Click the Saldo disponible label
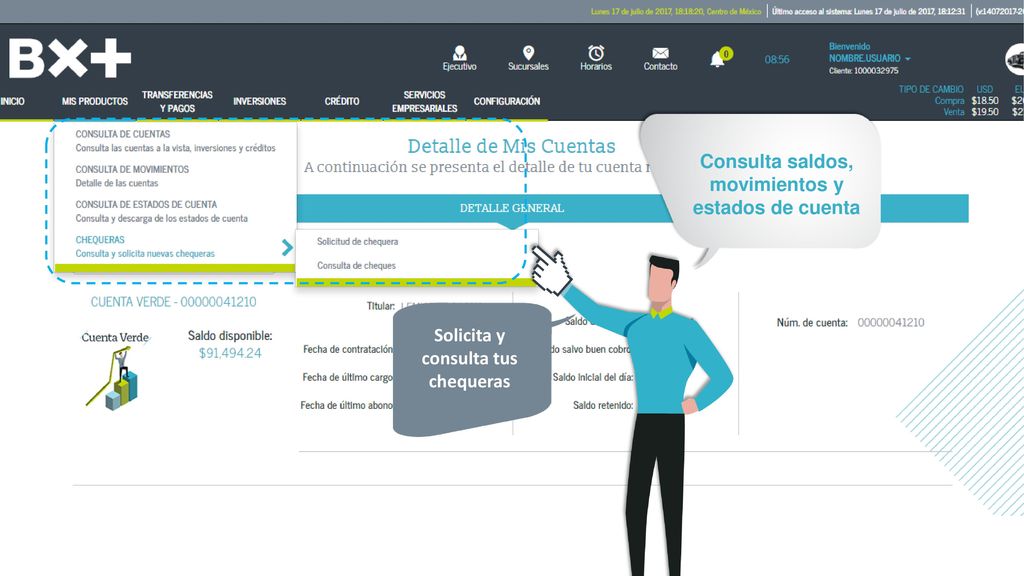1024x576 pixels. pyautogui.click(x=230, y=336)
